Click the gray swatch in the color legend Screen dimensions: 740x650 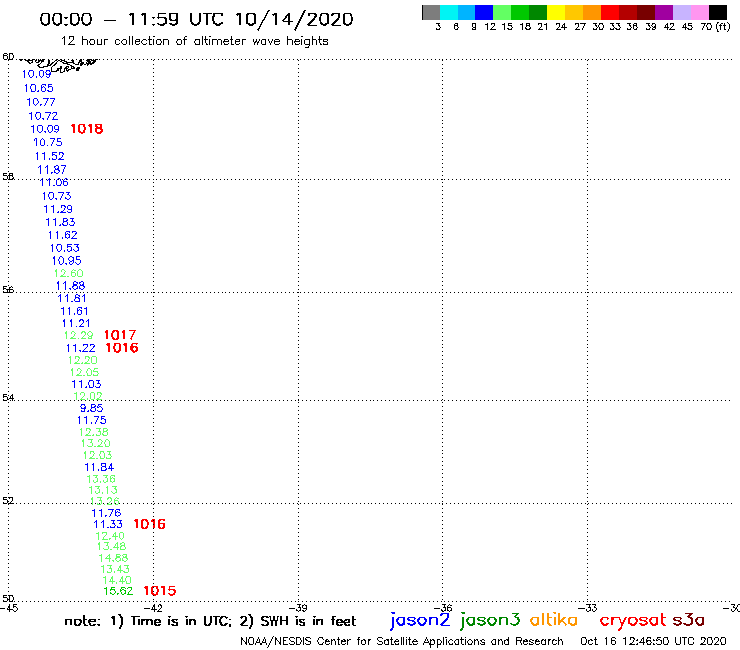431,12
